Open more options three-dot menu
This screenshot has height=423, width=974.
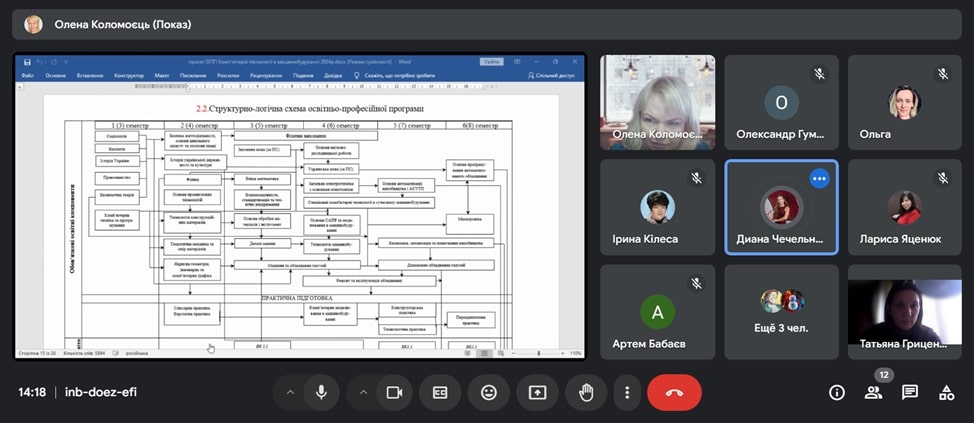[627, 393]
